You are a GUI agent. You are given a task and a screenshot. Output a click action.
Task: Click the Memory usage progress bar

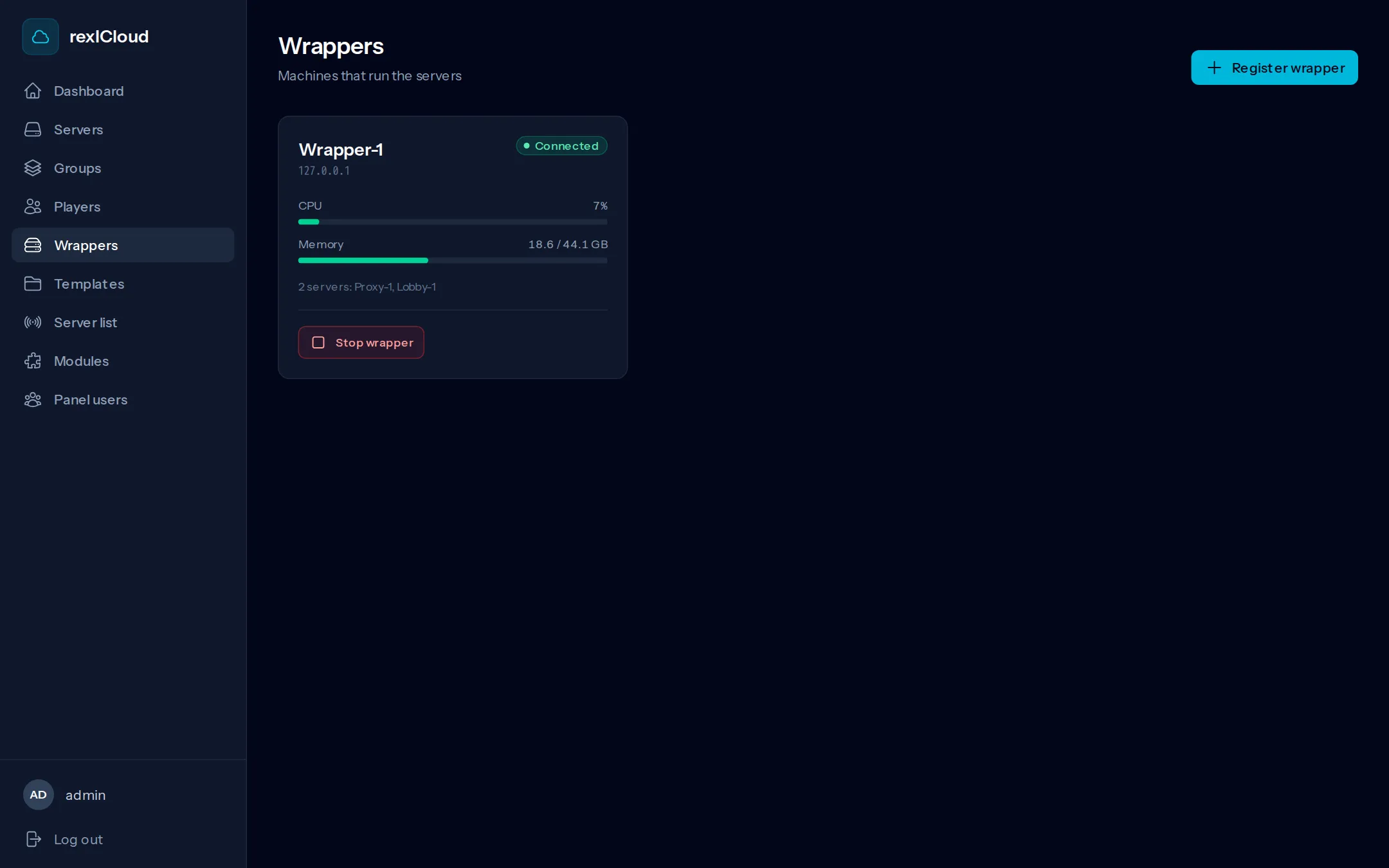453,260
